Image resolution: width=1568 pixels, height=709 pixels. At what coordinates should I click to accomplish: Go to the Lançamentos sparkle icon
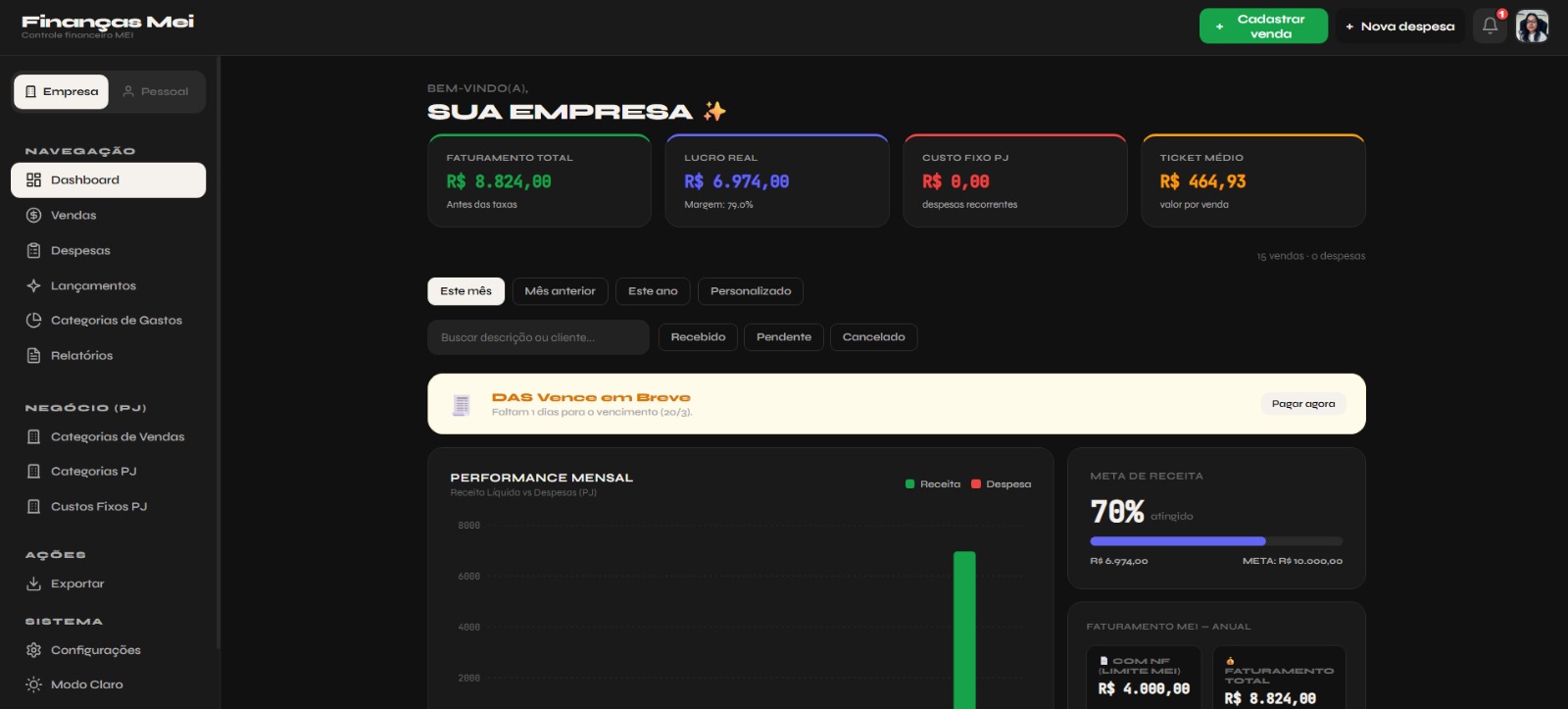pos(33,286)
